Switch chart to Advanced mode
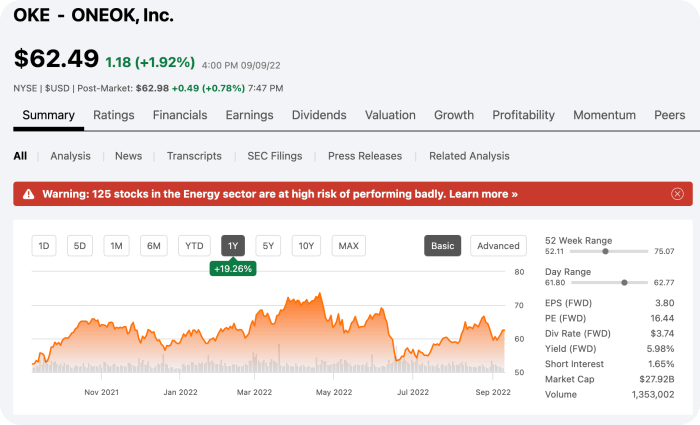 tap(498, 246)
